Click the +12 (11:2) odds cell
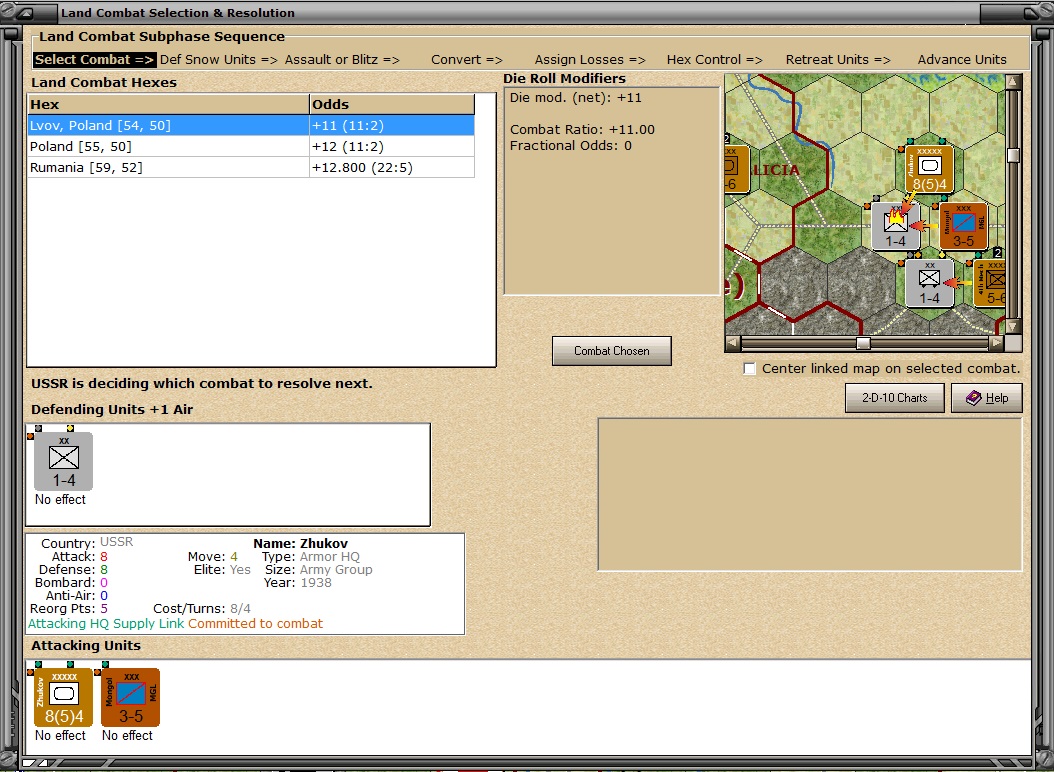 pyautogui.click(x=392, y=147)
